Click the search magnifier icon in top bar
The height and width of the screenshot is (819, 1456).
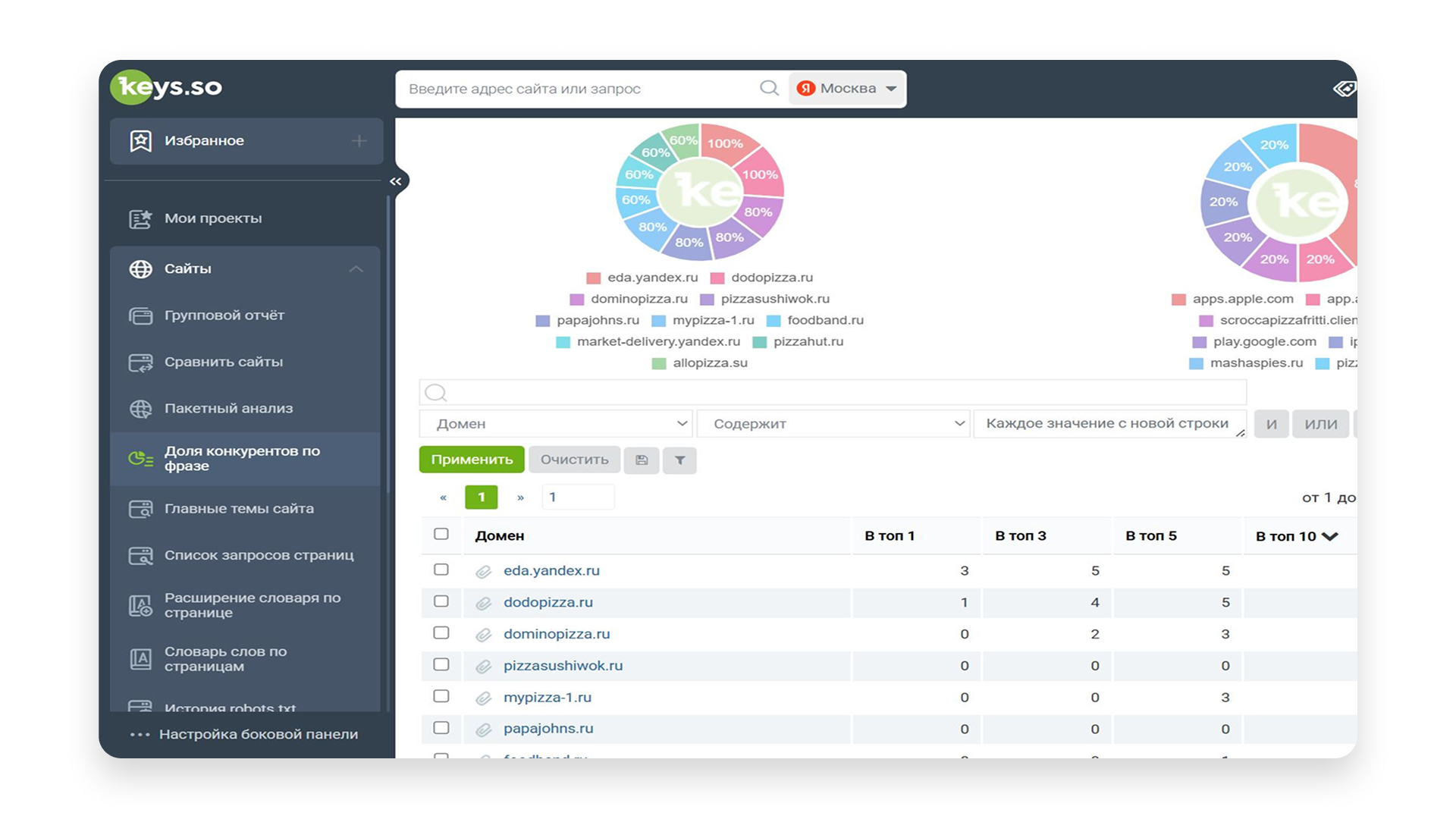pos(769,88)
